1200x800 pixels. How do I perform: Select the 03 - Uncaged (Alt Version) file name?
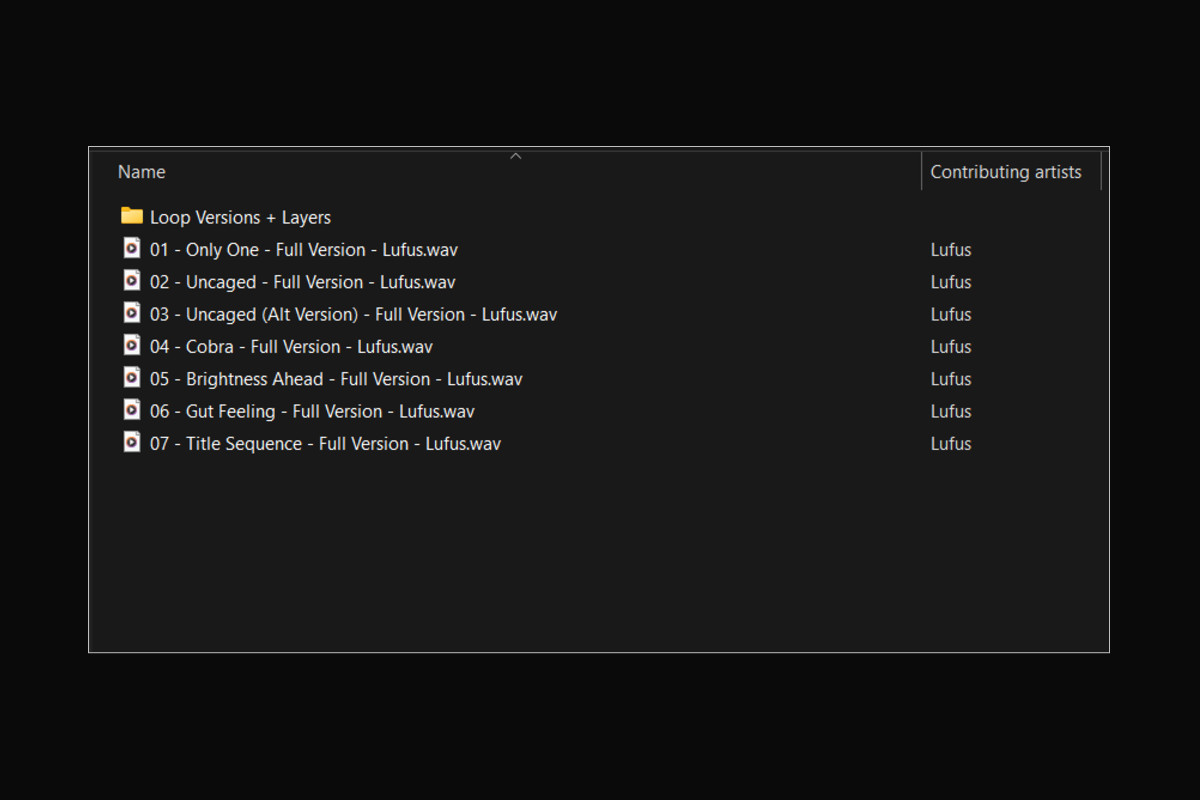(x=353, y=314)
